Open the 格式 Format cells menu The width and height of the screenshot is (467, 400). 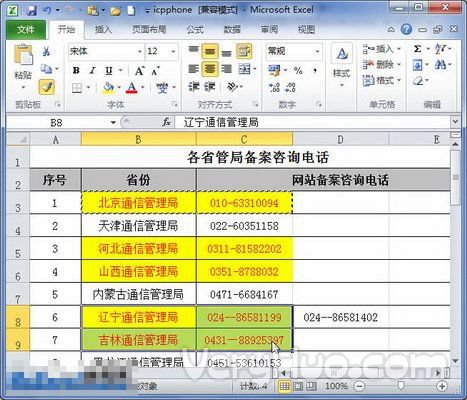[x=381, y=80]
